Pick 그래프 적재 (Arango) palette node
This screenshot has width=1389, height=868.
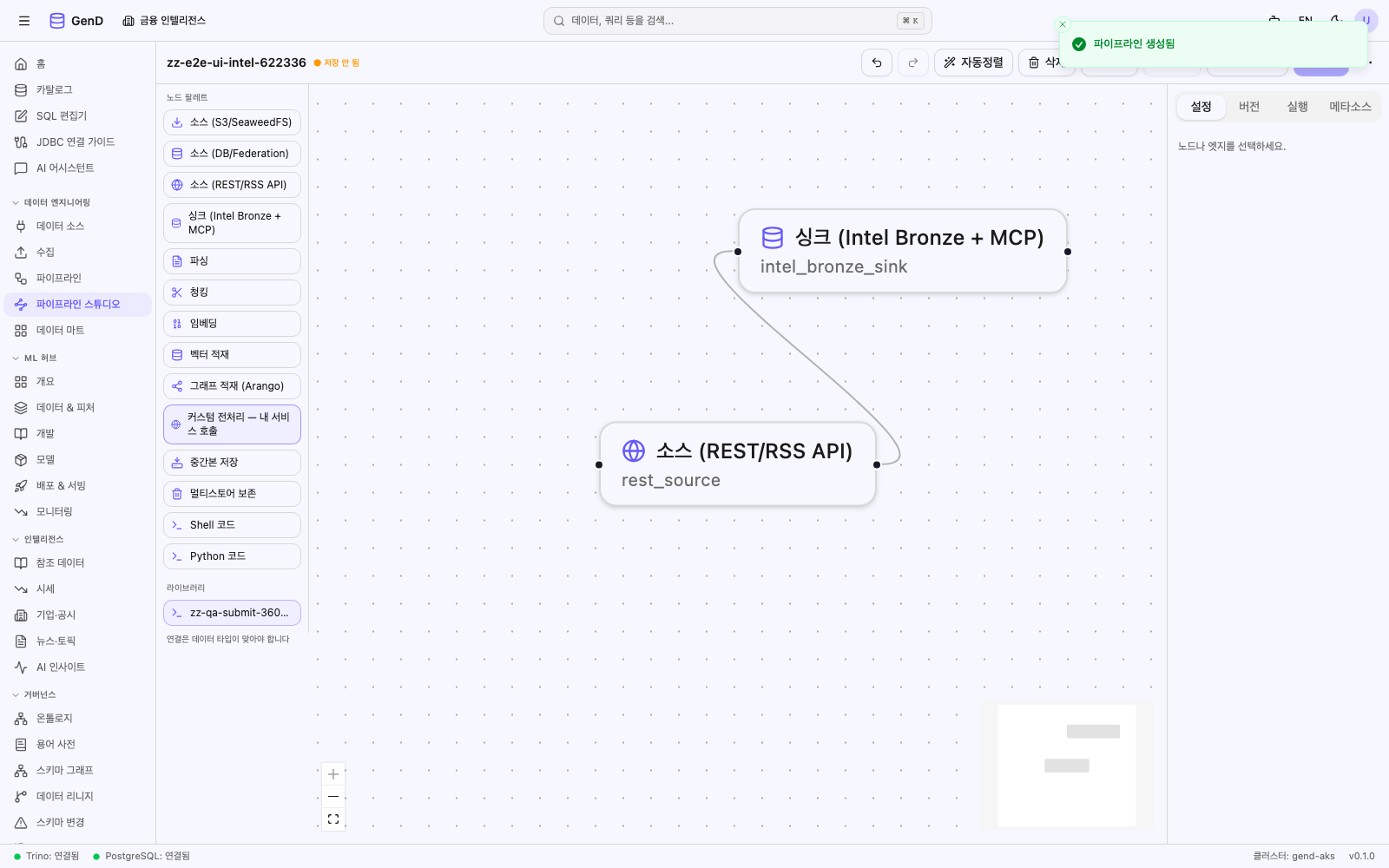(x=232, y=386)
